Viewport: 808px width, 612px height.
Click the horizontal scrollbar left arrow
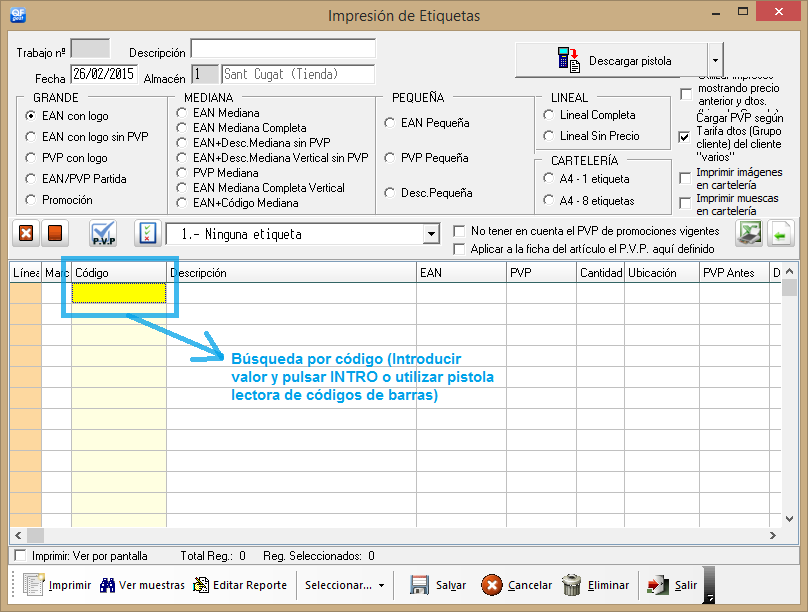click(x=19, y=535)
